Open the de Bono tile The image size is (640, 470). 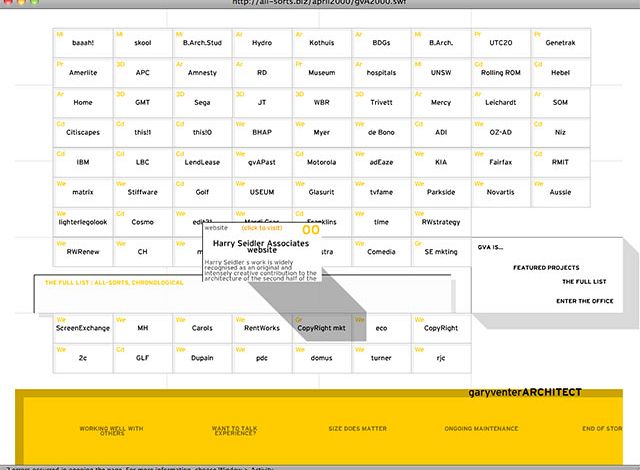click(381, 132)
